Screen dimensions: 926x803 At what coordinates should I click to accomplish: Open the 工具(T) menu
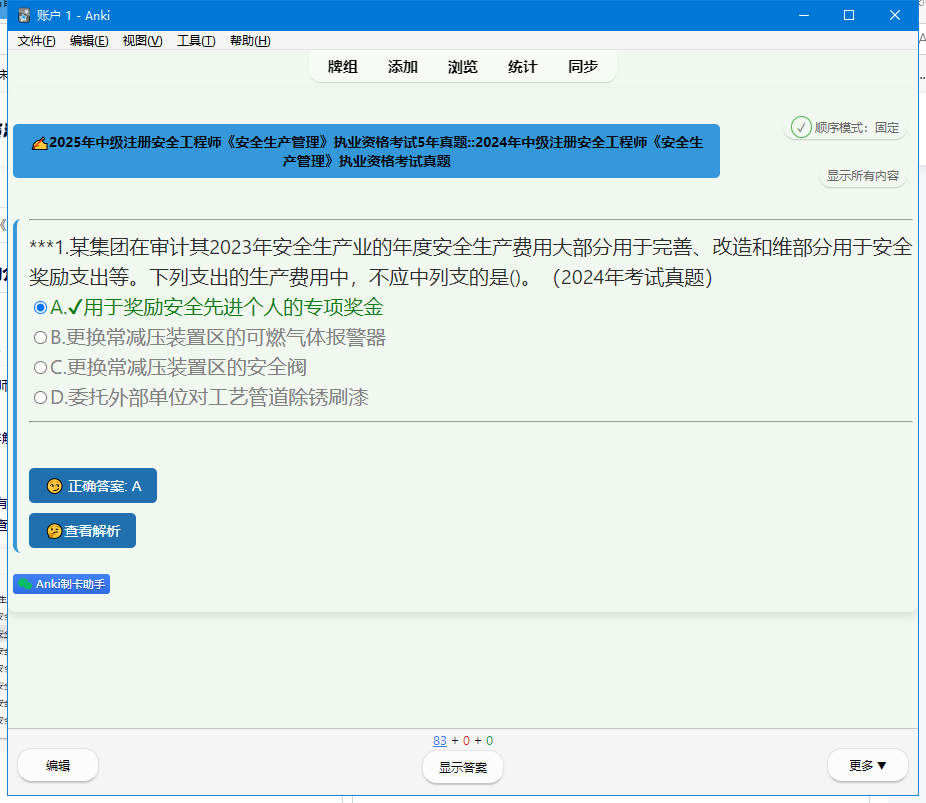(196, 41)
